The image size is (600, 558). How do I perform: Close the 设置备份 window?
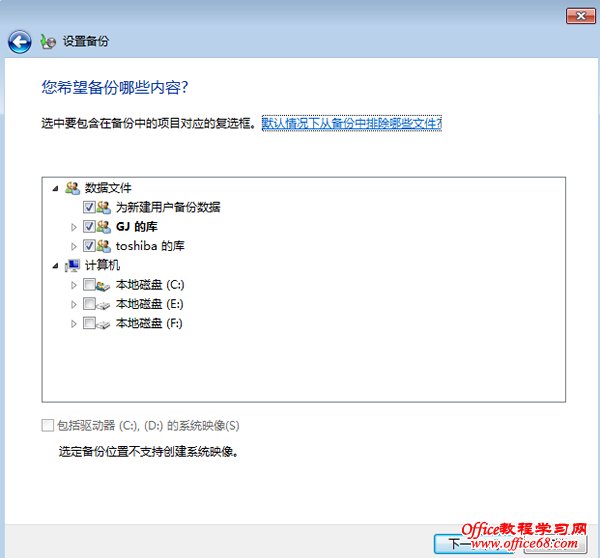coord(580,16)
